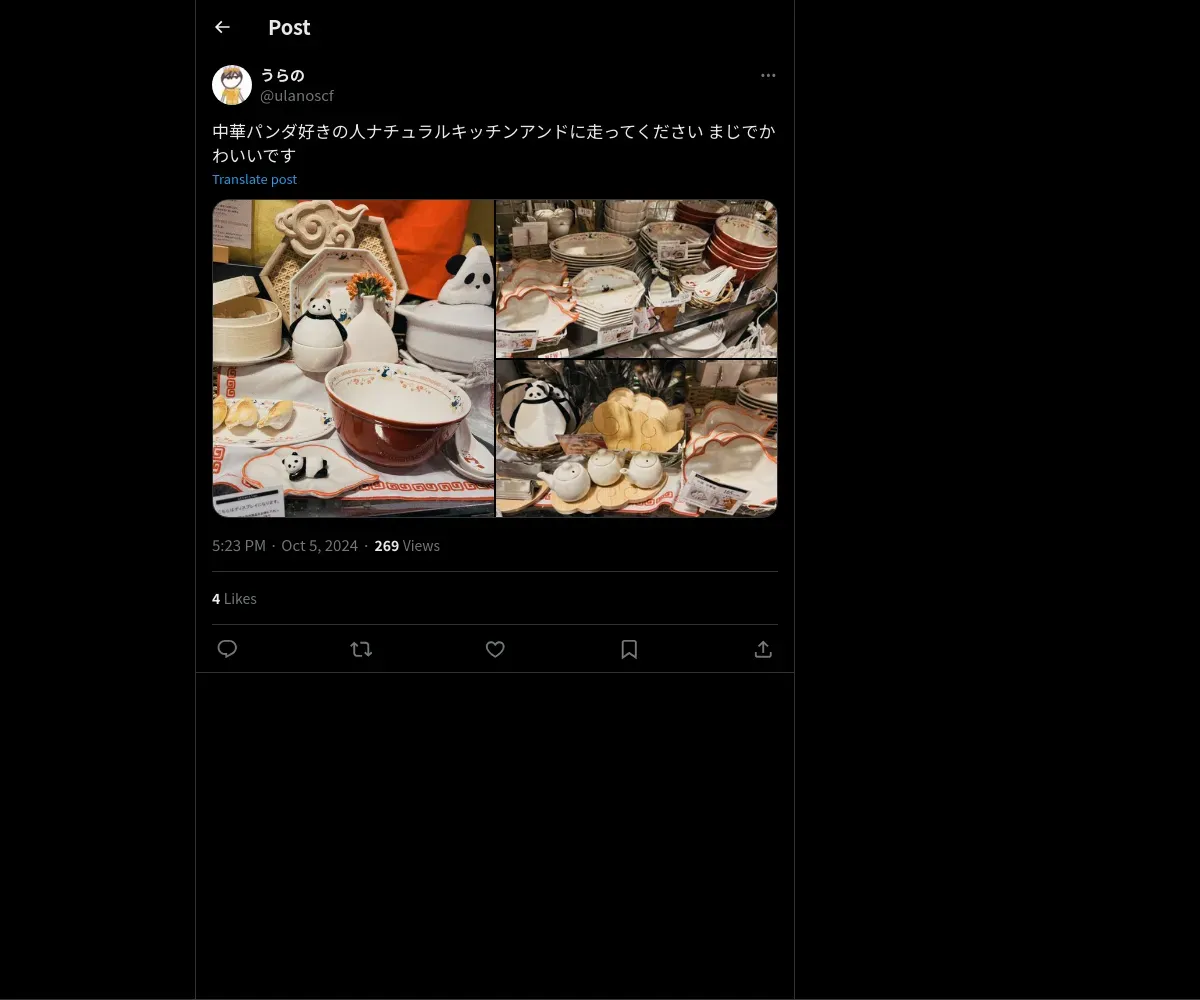Open the display name うらの
This screenshot has width=1200, height=1000.
[x=282, y=75]
